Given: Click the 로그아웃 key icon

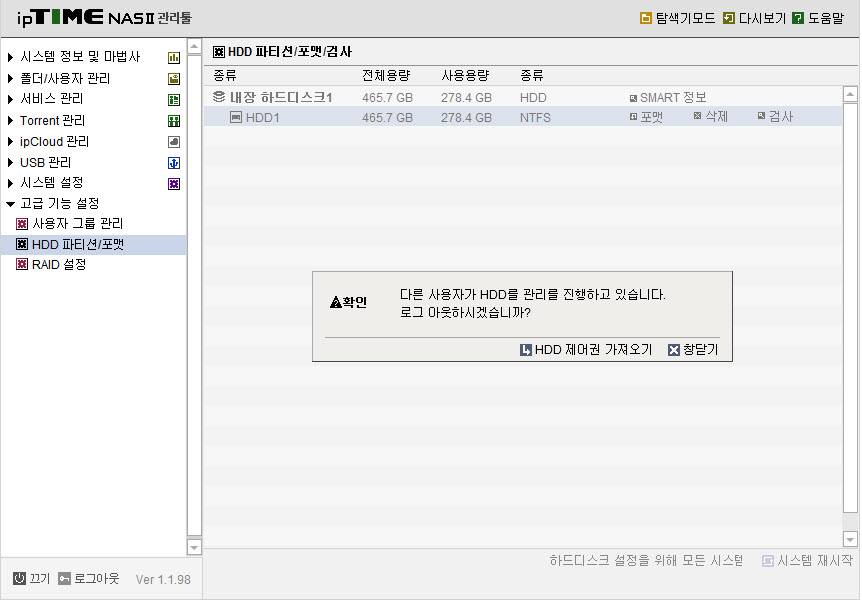Looking at the screenshot, I should click(64, 578).
